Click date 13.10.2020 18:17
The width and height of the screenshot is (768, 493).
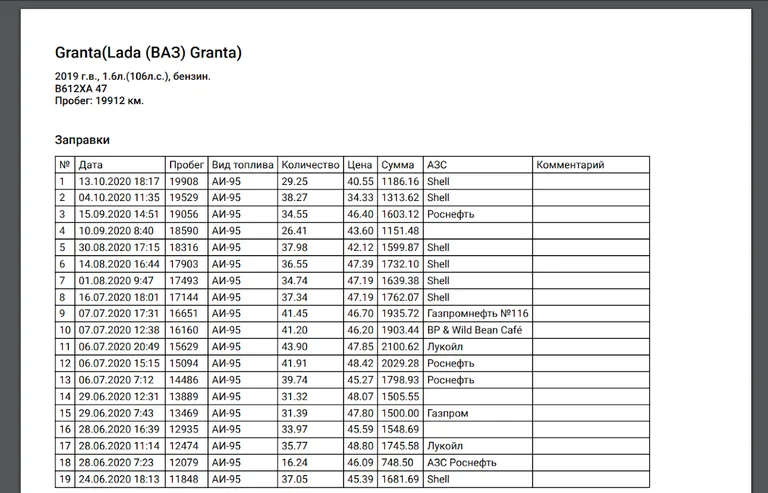(119, 182)
